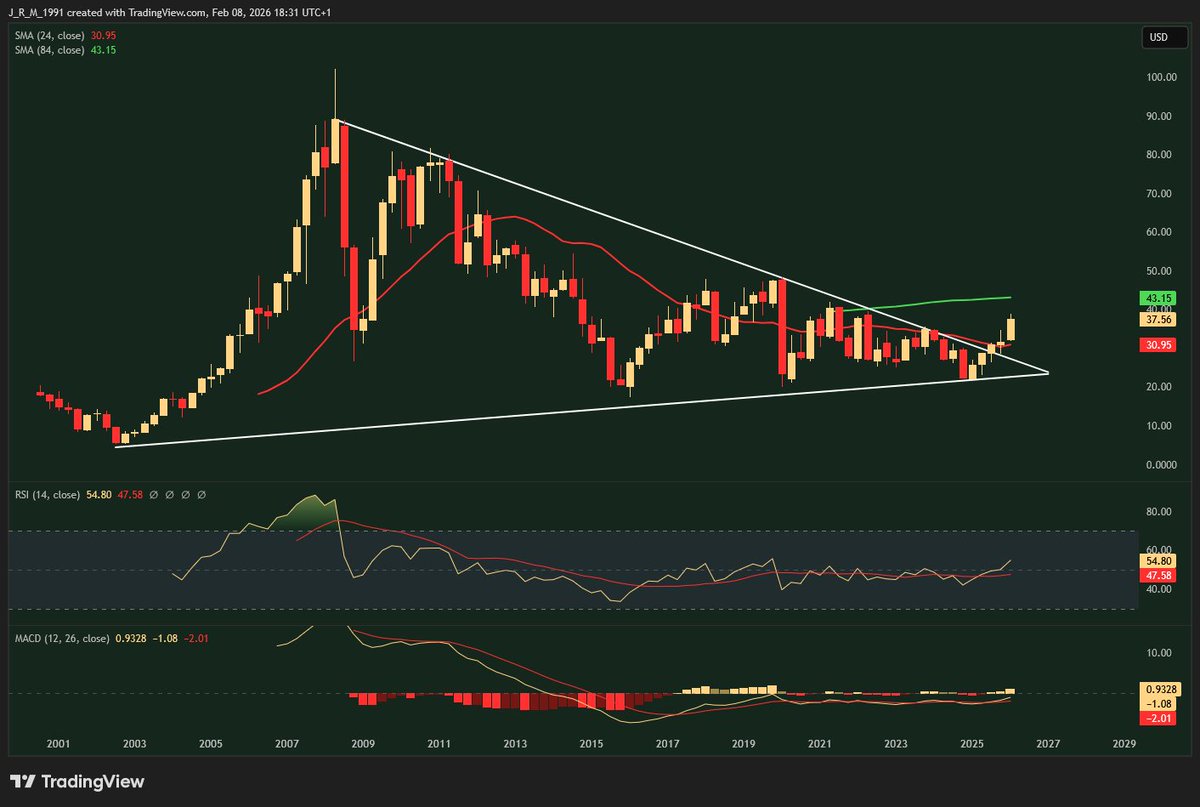Click the red 30.95 price axis tag
Image resolution: width=1200 pixels, height=807 pixels.
click(1157, 345)
